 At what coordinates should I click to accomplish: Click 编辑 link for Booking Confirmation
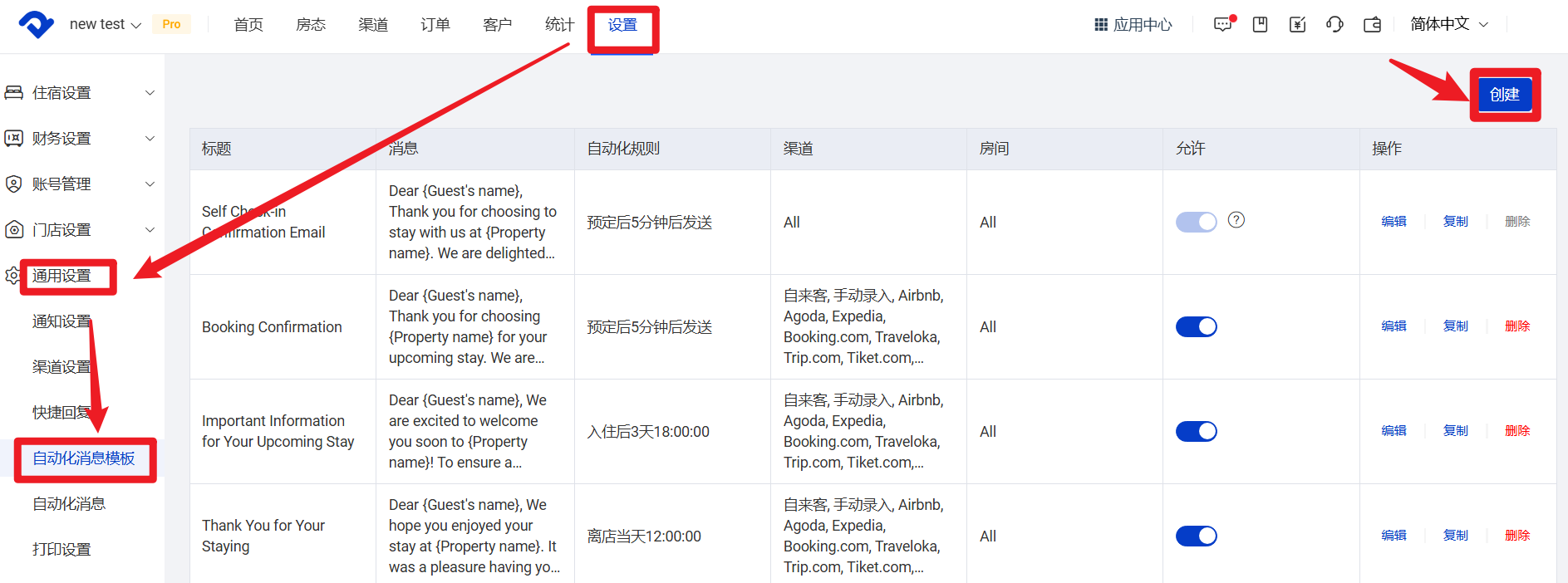1394,326
